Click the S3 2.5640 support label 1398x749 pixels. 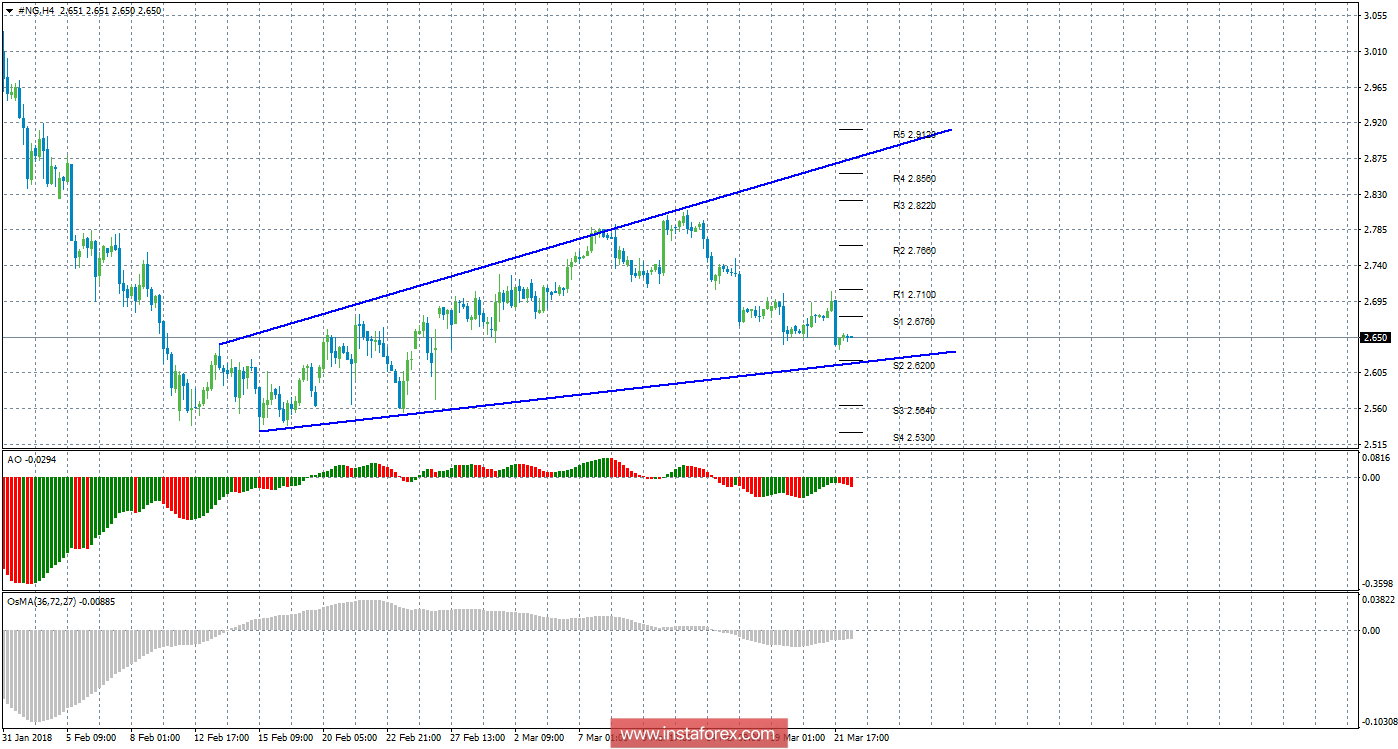click(915, 411)
